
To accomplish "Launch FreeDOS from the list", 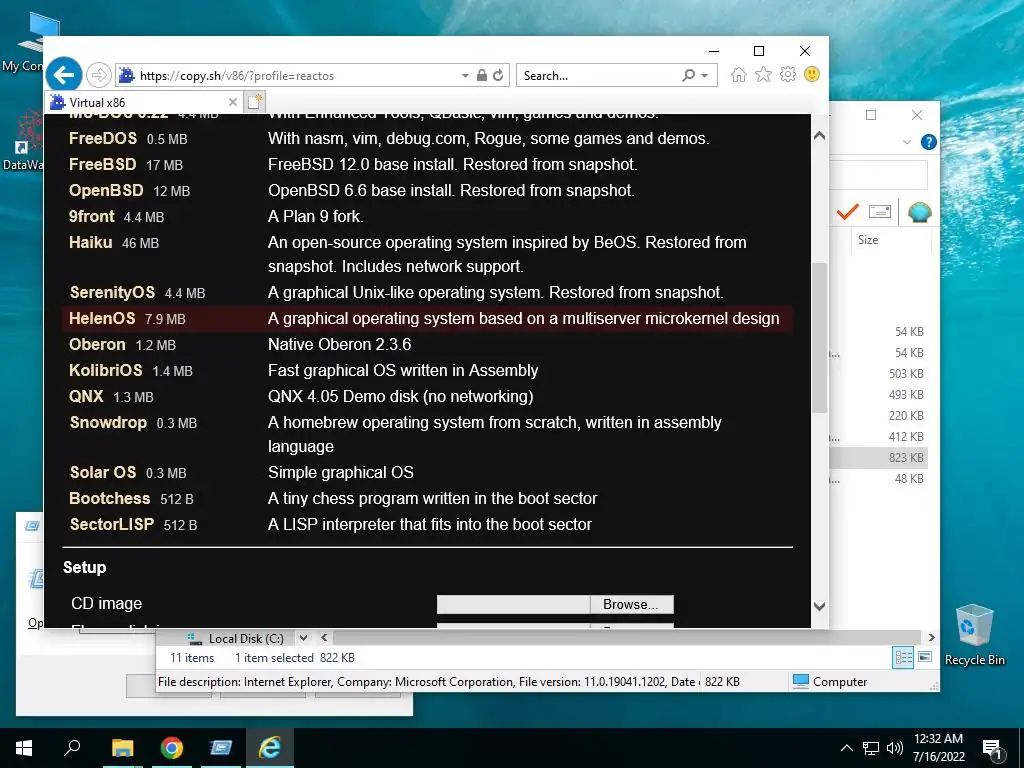I will tap(103, 138).
